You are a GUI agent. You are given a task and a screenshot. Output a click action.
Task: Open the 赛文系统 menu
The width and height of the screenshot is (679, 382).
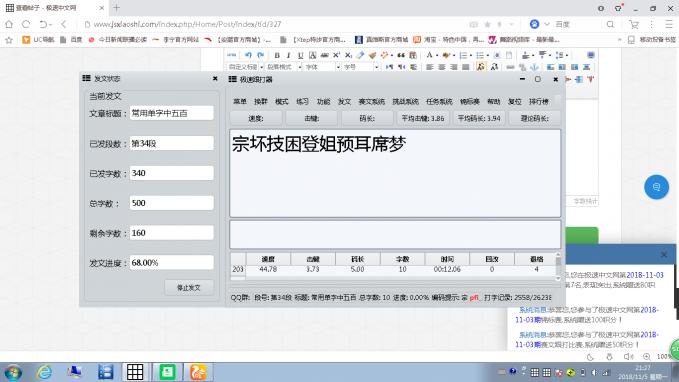click(372, 101)
